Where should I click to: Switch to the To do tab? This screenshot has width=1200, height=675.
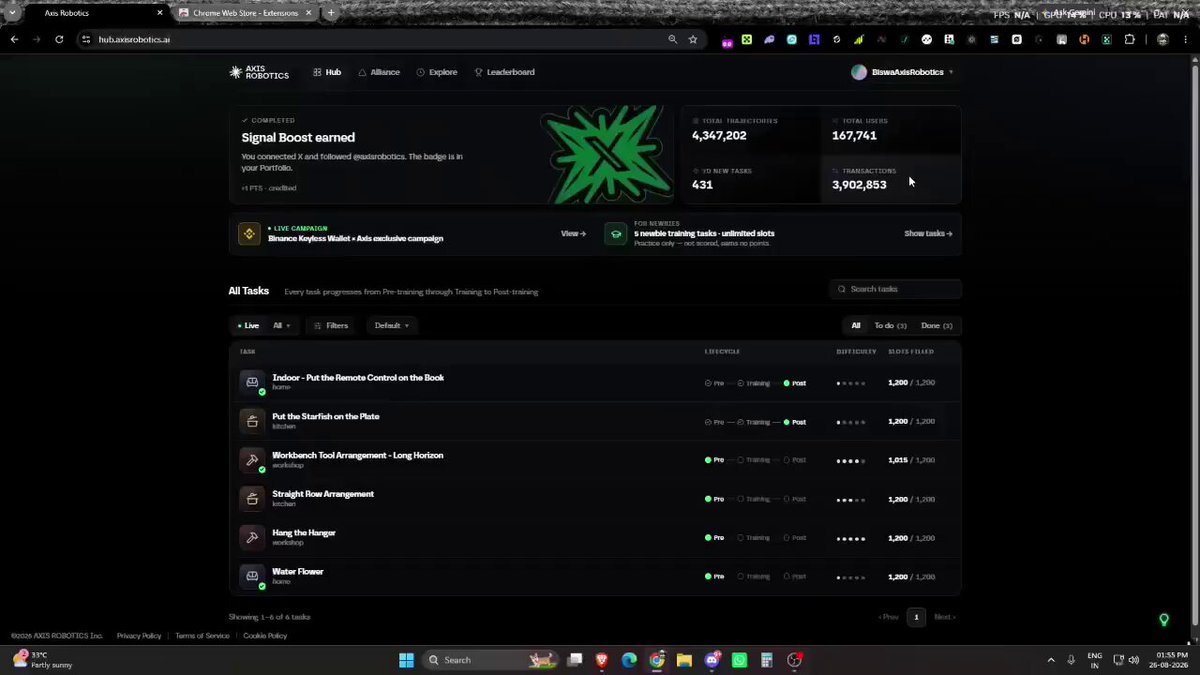coord(890,325)
